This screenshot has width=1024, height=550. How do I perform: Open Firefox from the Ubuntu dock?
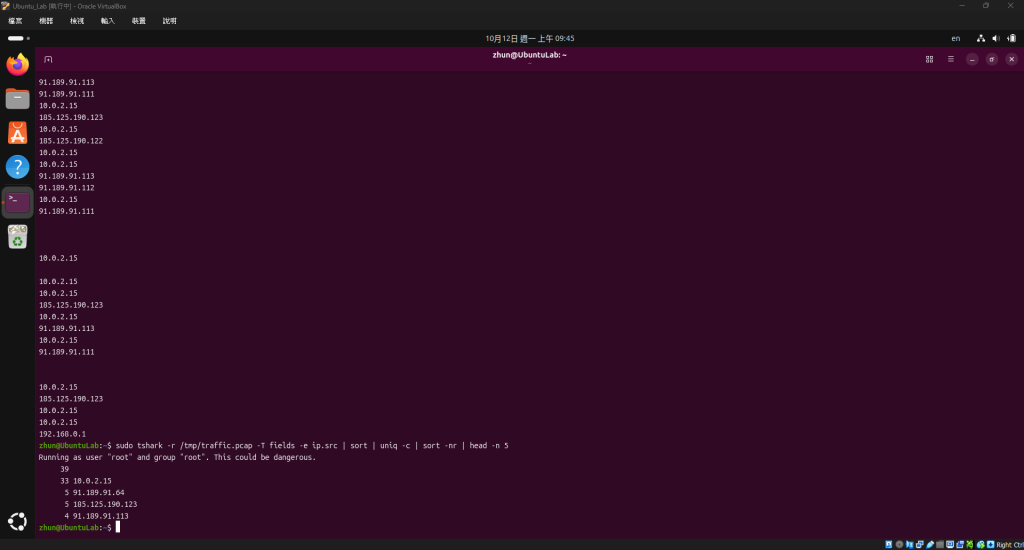pyautogui.click(x=18, y=64)
